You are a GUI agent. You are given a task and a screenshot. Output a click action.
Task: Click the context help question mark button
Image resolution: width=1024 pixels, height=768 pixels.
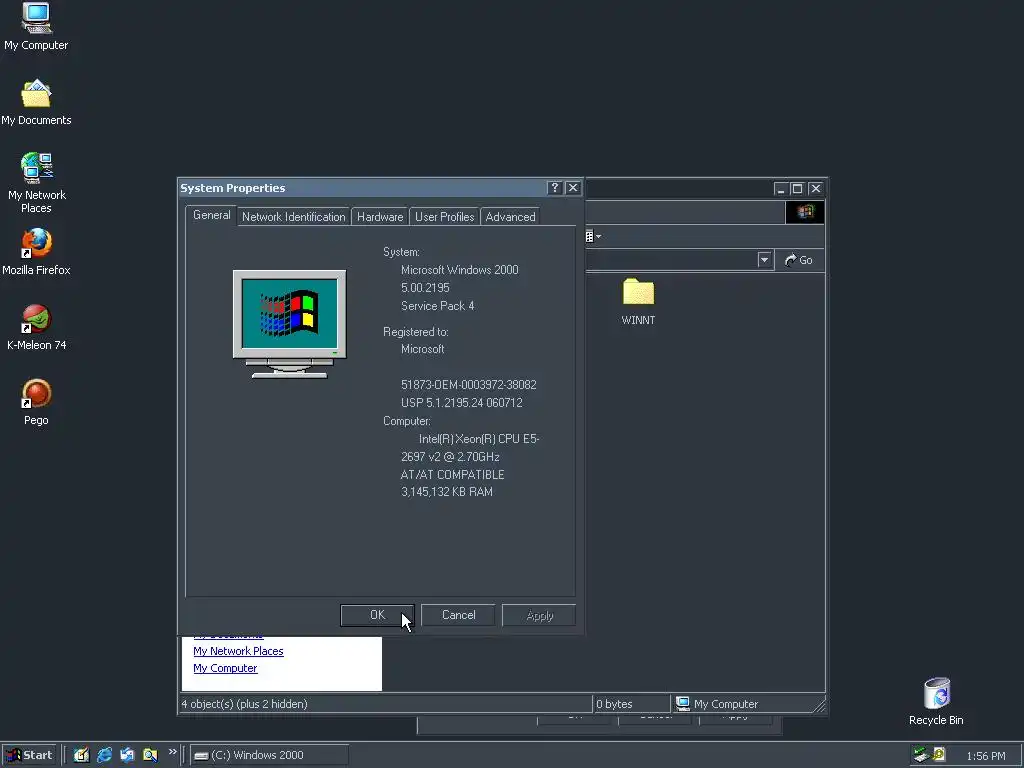(554, 188)
